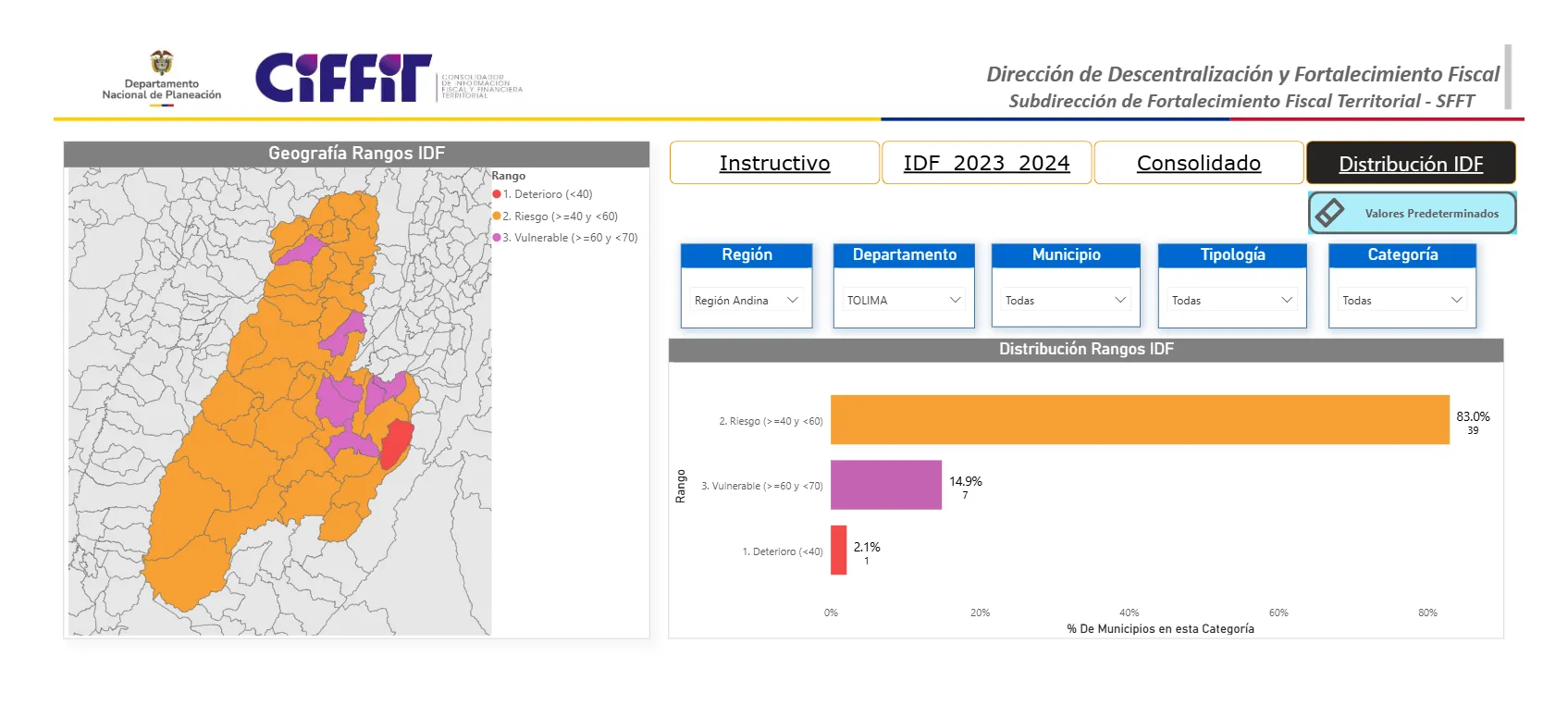1568x718 pixels.
Task: Click the purple Vulnerable legend marker
Action: click(497, 238)
